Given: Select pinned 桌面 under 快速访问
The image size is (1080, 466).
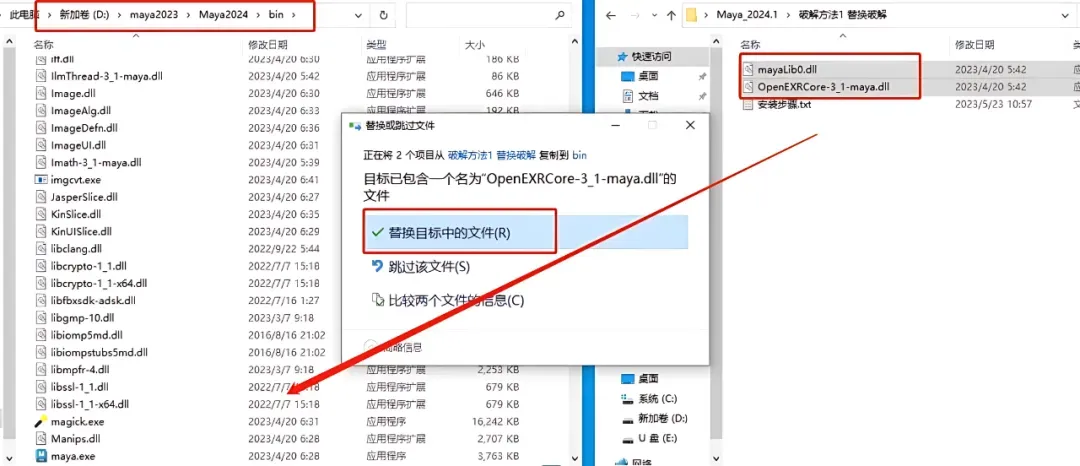Looking at the screenshot, I should [x=649, y=76].
